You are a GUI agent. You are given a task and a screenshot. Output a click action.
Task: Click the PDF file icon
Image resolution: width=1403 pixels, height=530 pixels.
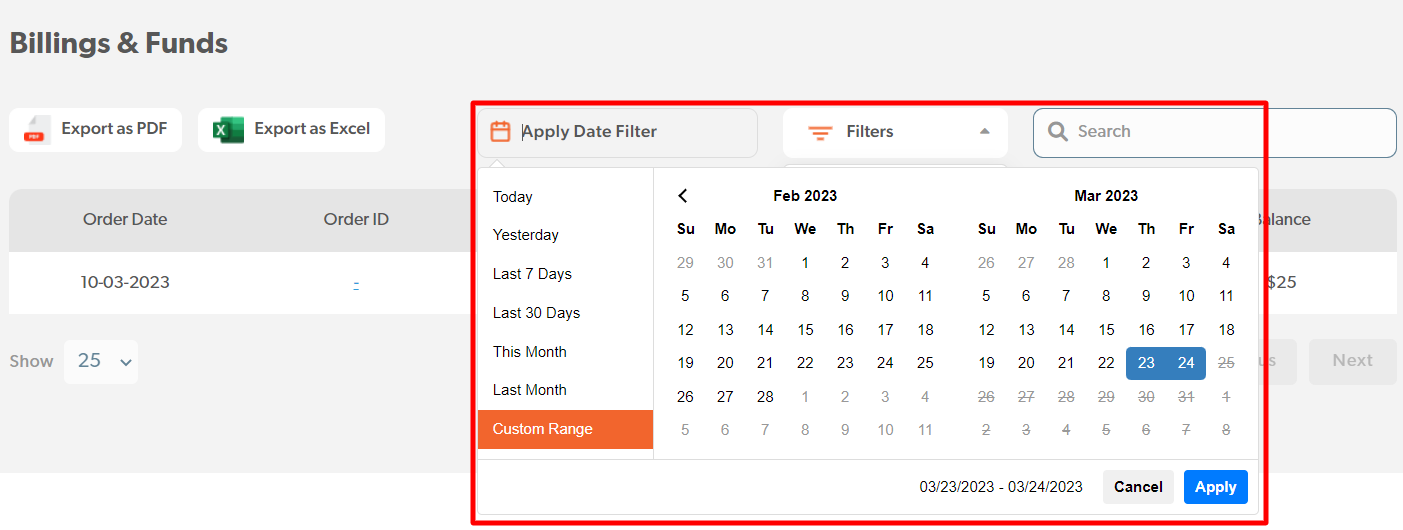pyautogui.click(x=35, y=129)
